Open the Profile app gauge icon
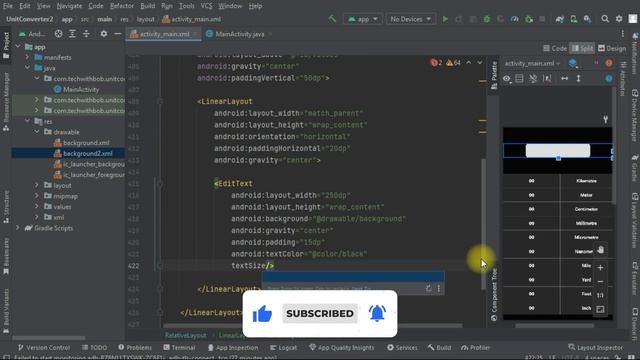Viewport: 640px width, 360px height. click(515, 19)
